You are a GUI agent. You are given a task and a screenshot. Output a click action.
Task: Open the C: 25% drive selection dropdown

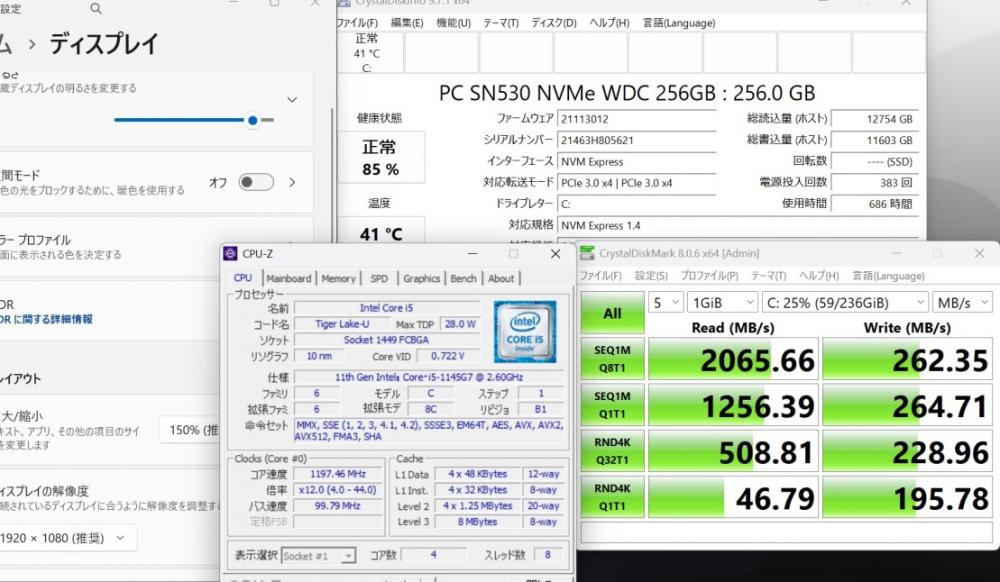coord(845,302)
